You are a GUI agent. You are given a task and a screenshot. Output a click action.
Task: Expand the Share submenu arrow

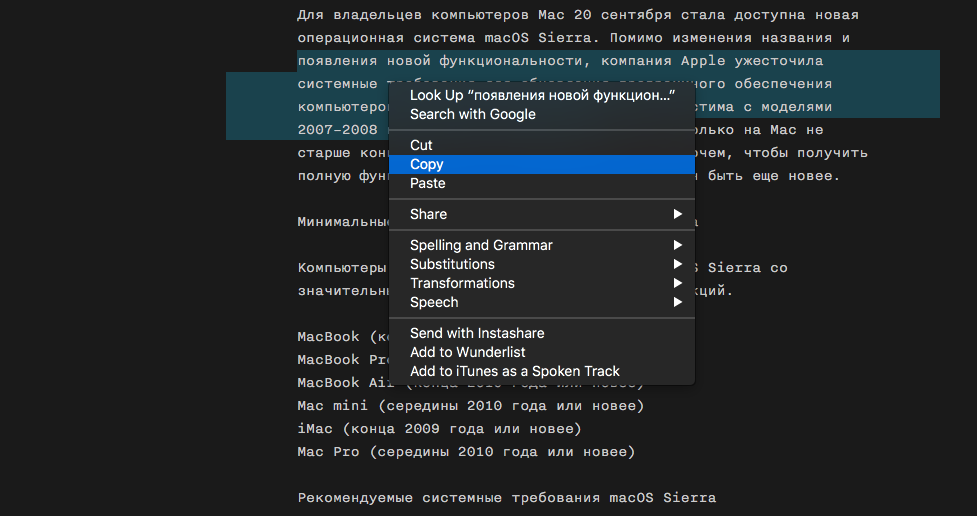pyautogui.click(x=677, y=214)
